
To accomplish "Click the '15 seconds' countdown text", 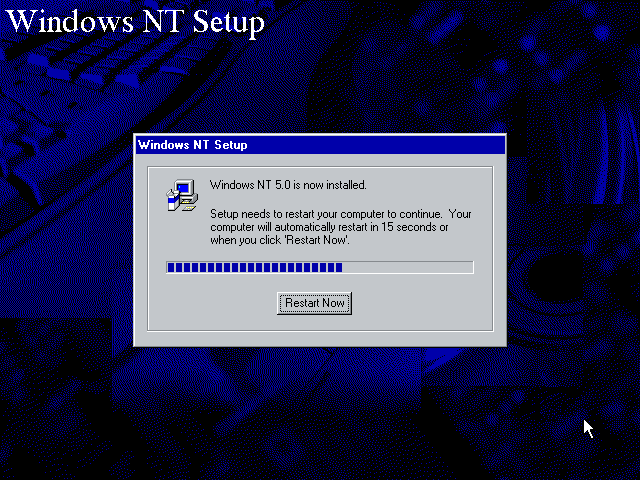I will pos(409,227).
